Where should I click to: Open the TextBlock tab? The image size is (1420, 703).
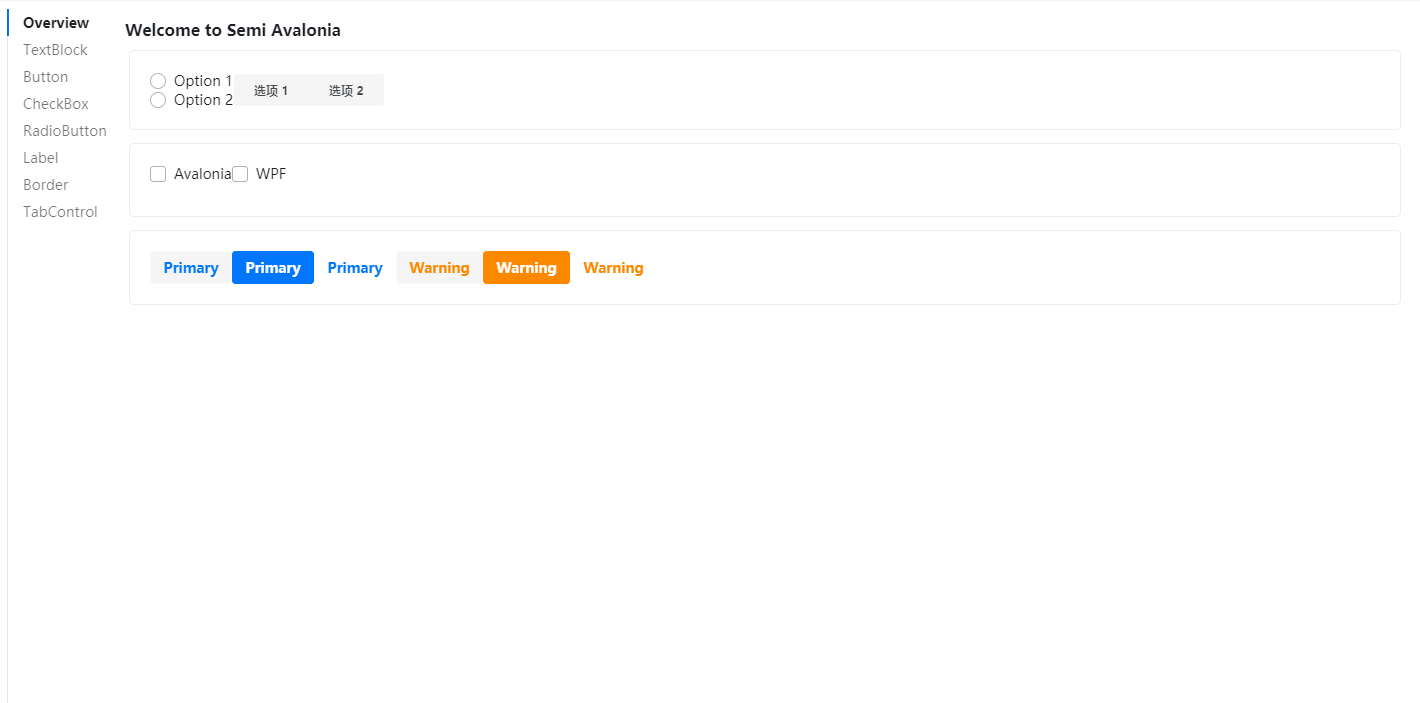55,50
